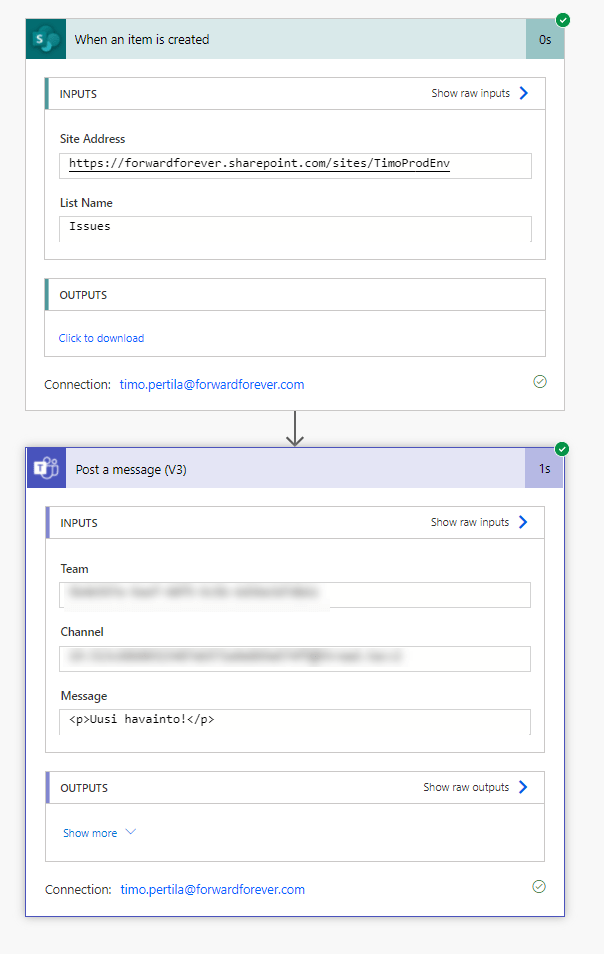Click the Site Address field

pos(295,164)
